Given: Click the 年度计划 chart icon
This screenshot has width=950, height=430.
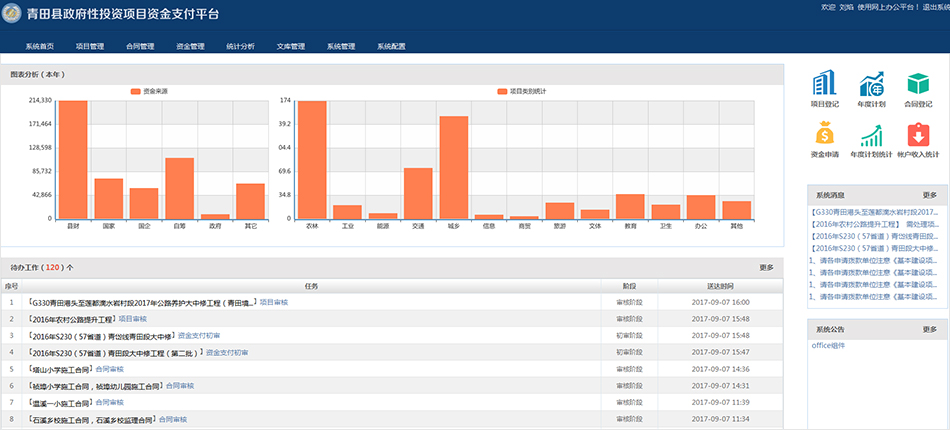Looking at the screenshot, I should pyautogui.click(x=871, y=85).
